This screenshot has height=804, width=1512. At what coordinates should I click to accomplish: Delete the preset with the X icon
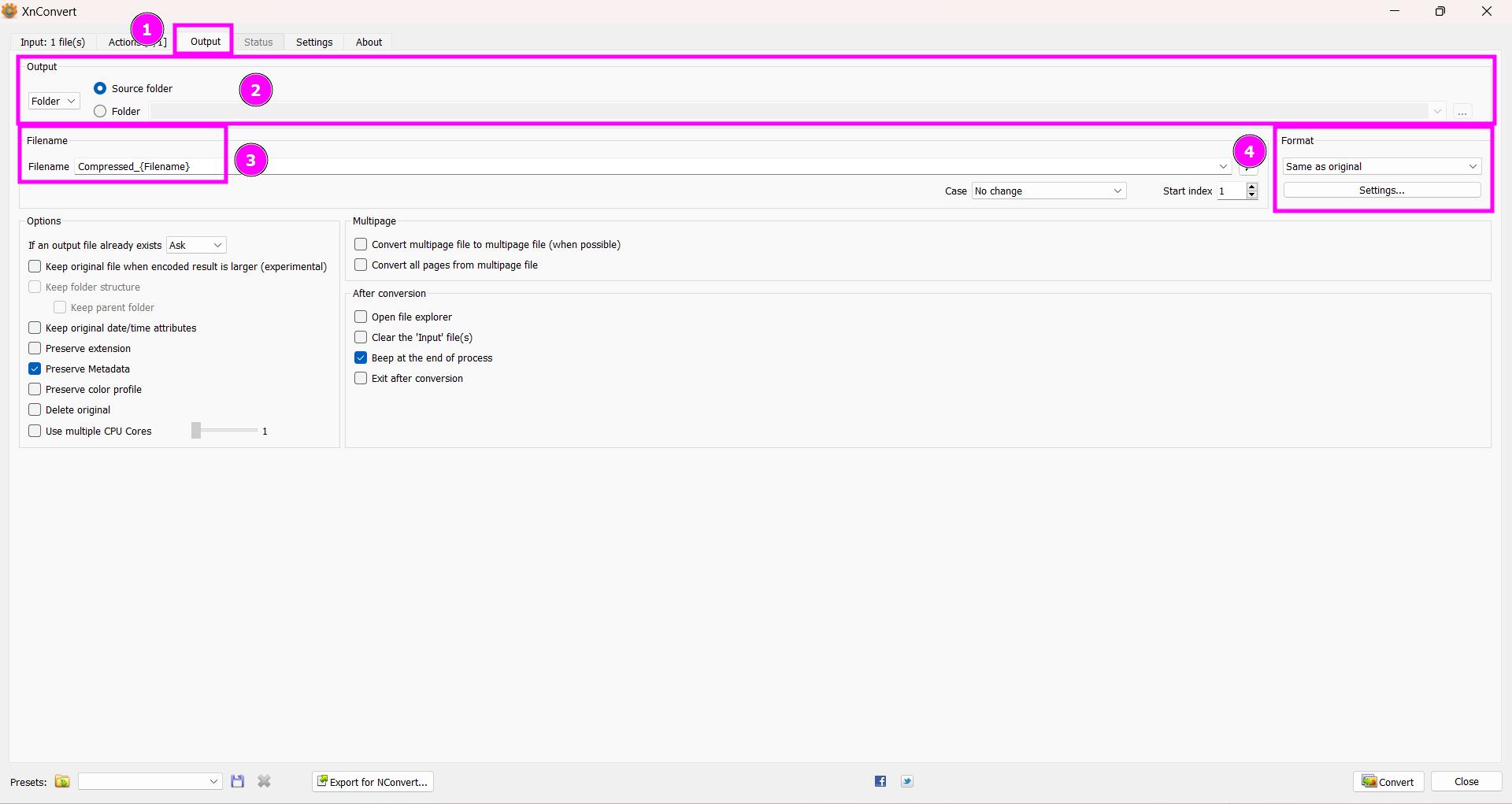(265, 781)
